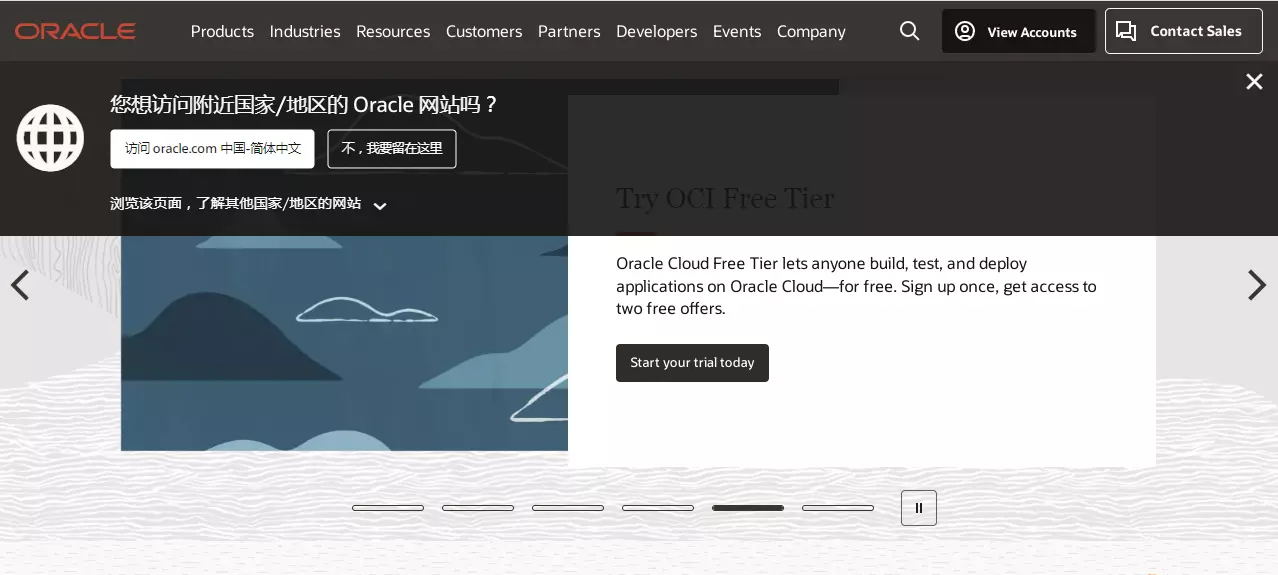1278x575 pixels.
Task: Select the third carousel slide indicator
Action: tap(568, 508)
